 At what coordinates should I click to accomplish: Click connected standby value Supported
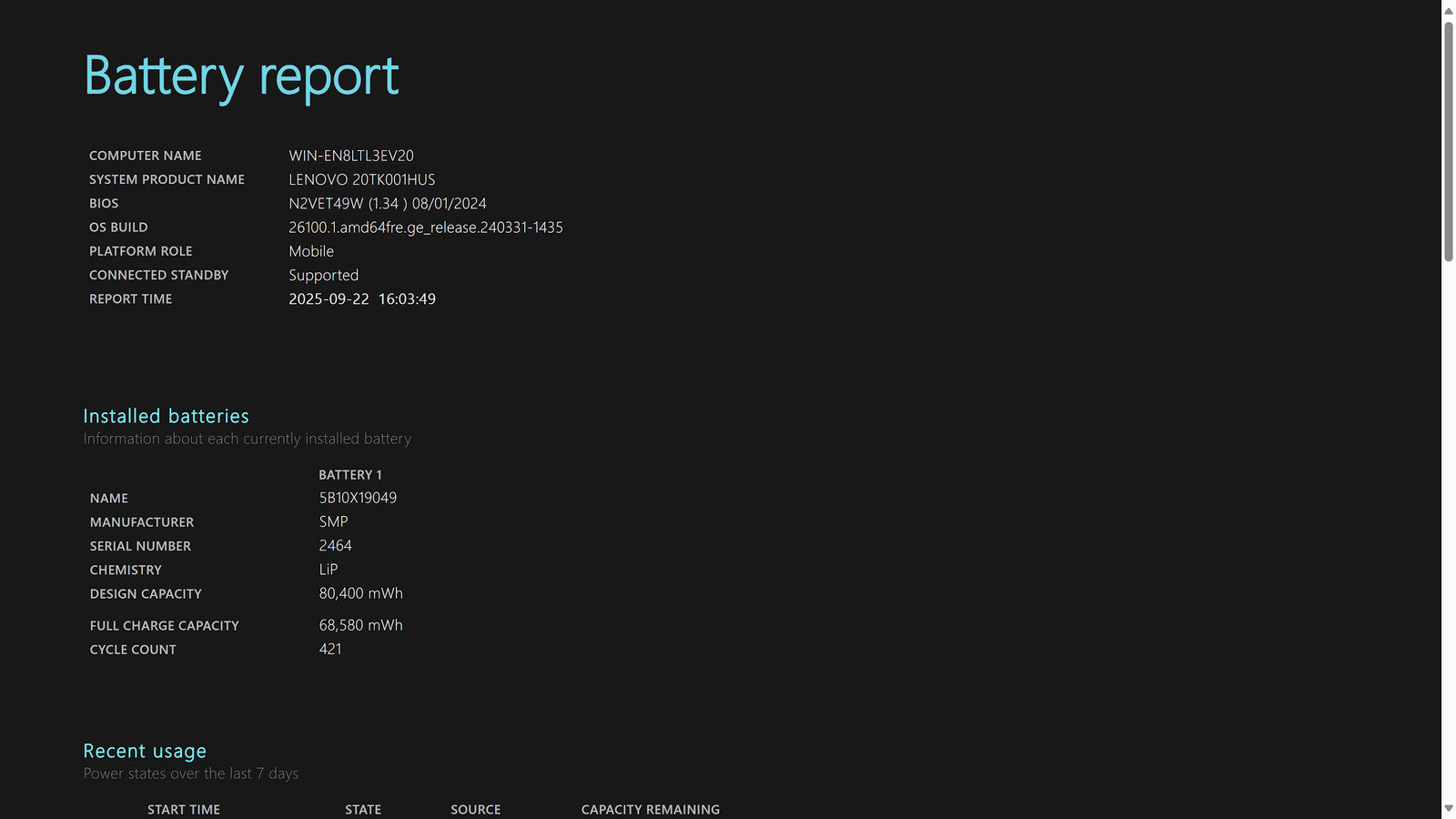(324, 275)
